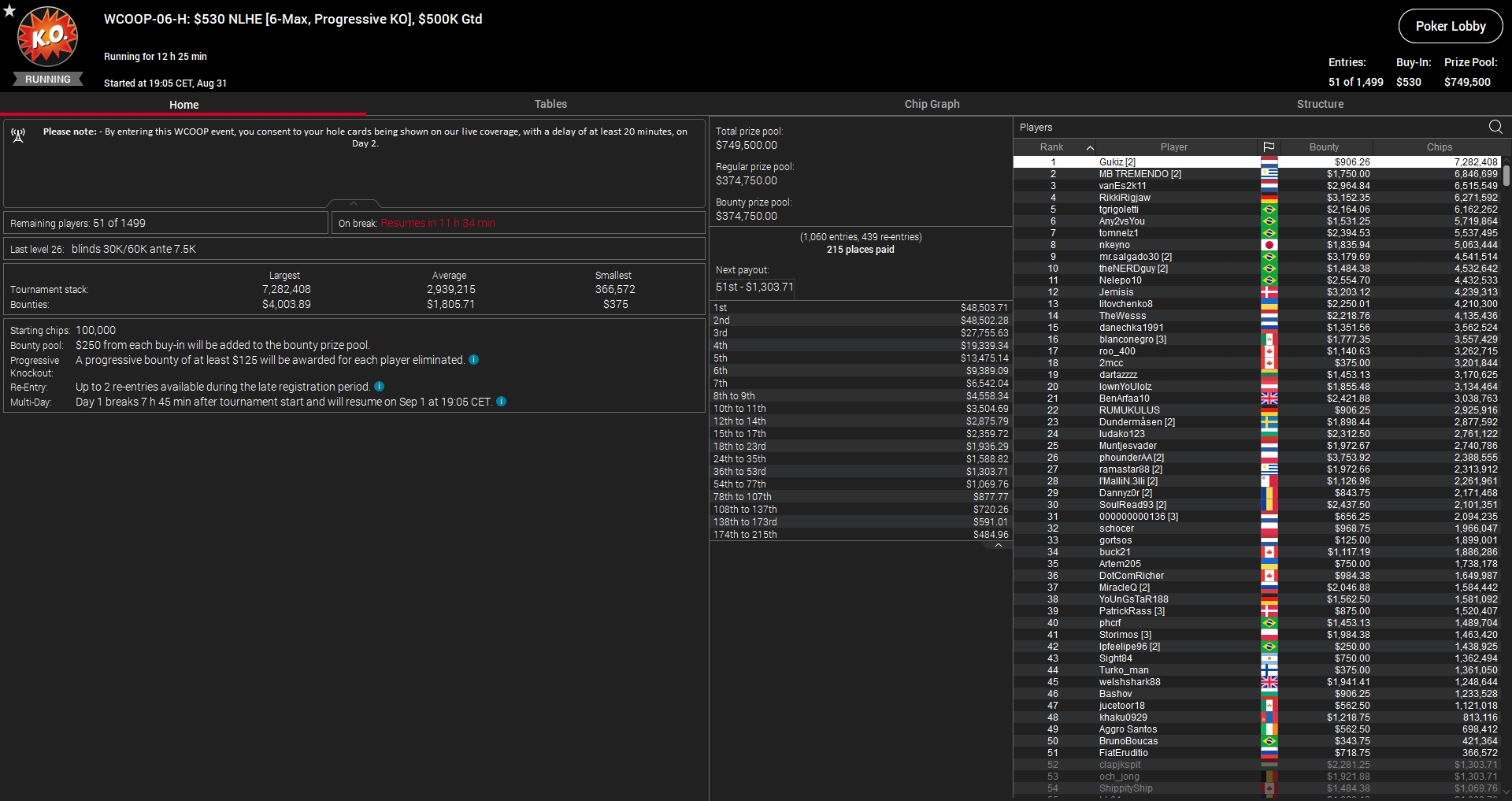
Task: Select player MB TREMENDO row
Action: (x=1140, y=174)
